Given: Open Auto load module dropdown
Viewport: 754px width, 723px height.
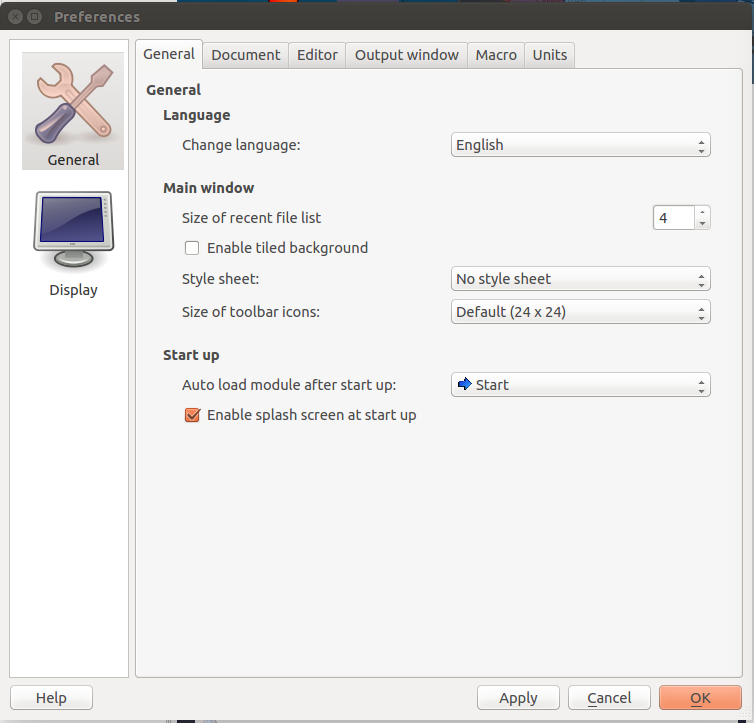Looking at the screenshot, I should 580,385.
